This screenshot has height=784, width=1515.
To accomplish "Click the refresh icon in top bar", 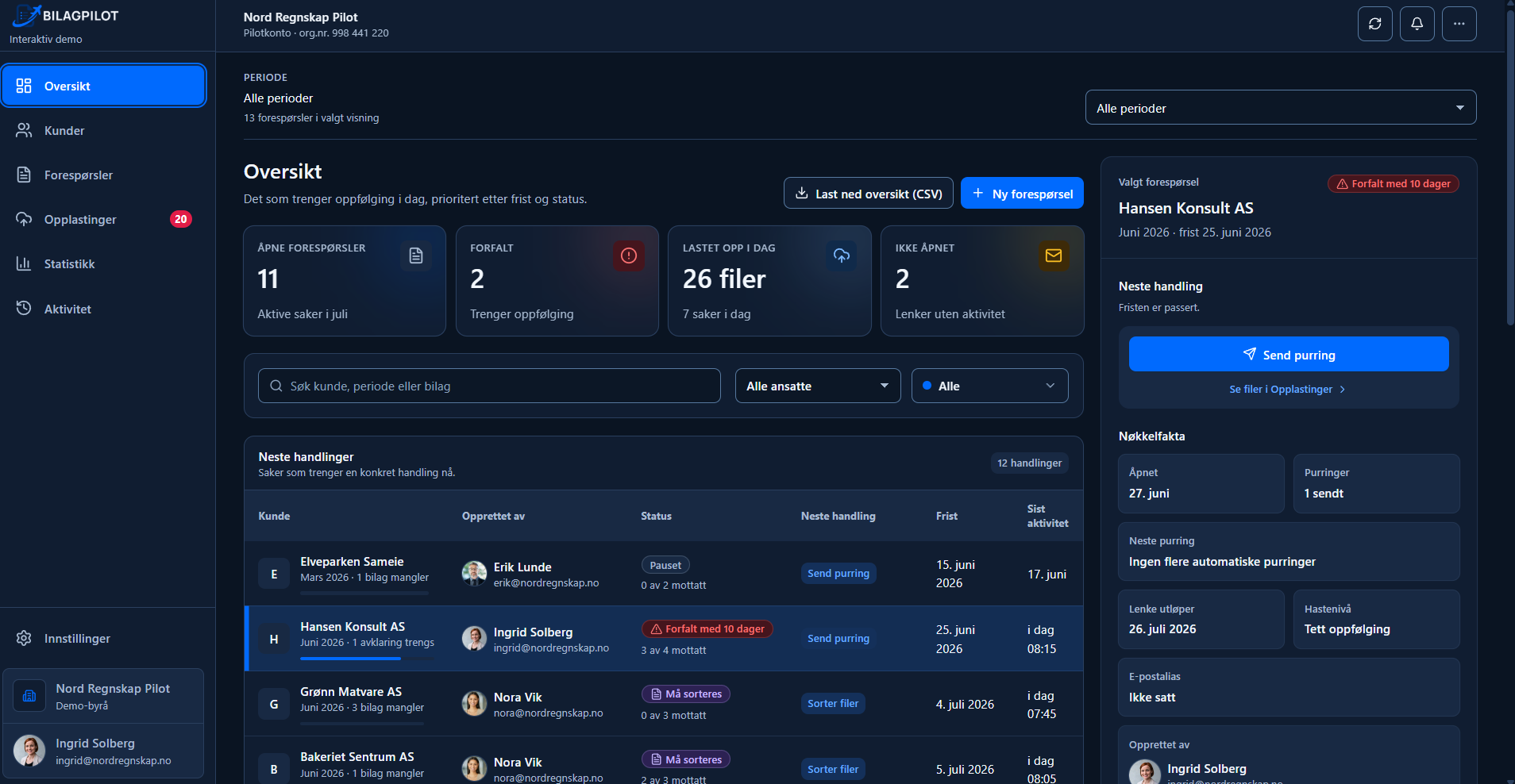I will (x=1374, y=24).
